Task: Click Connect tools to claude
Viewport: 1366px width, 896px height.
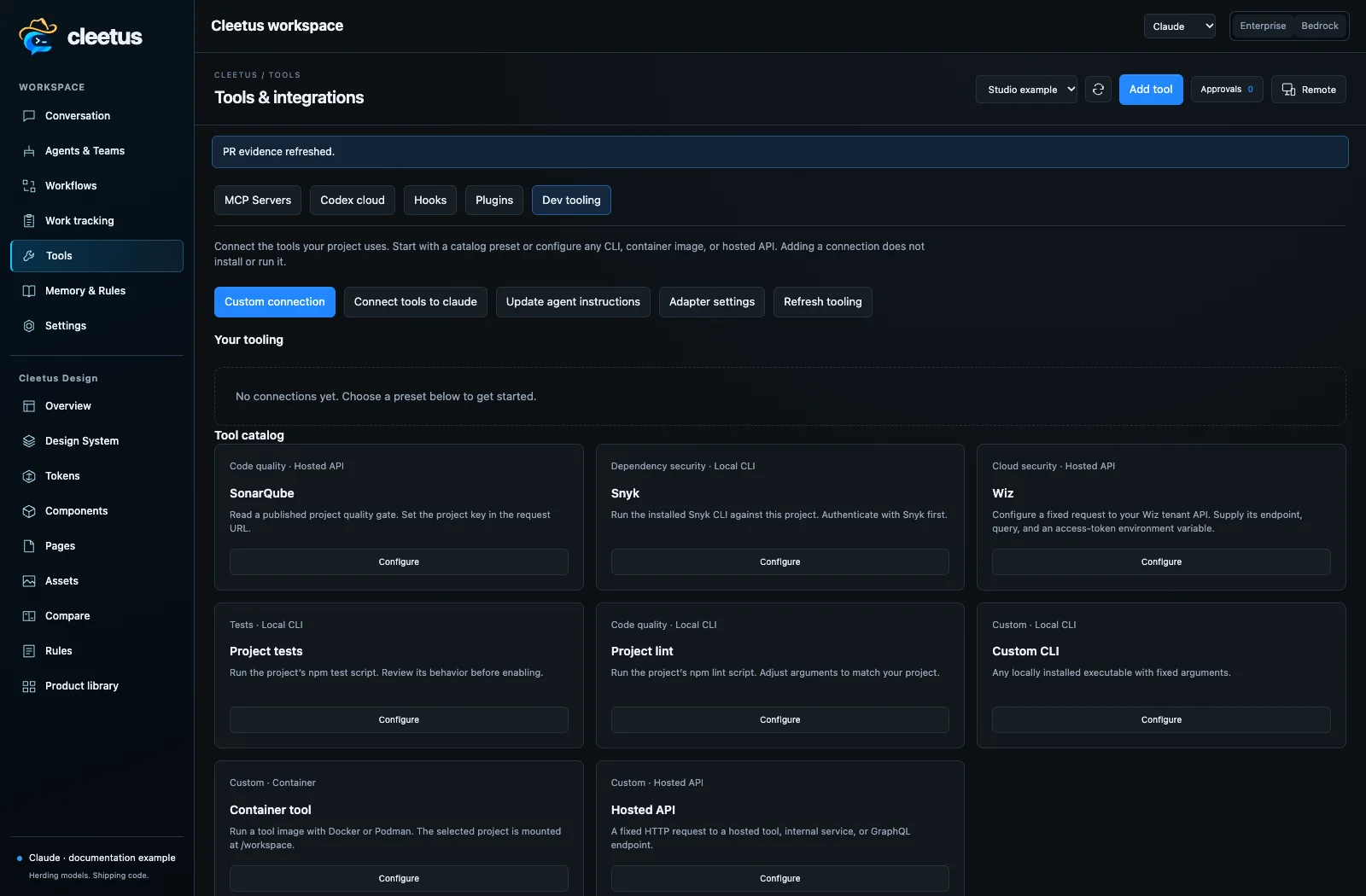Action: pyautogui.click(x=416, y=302)
